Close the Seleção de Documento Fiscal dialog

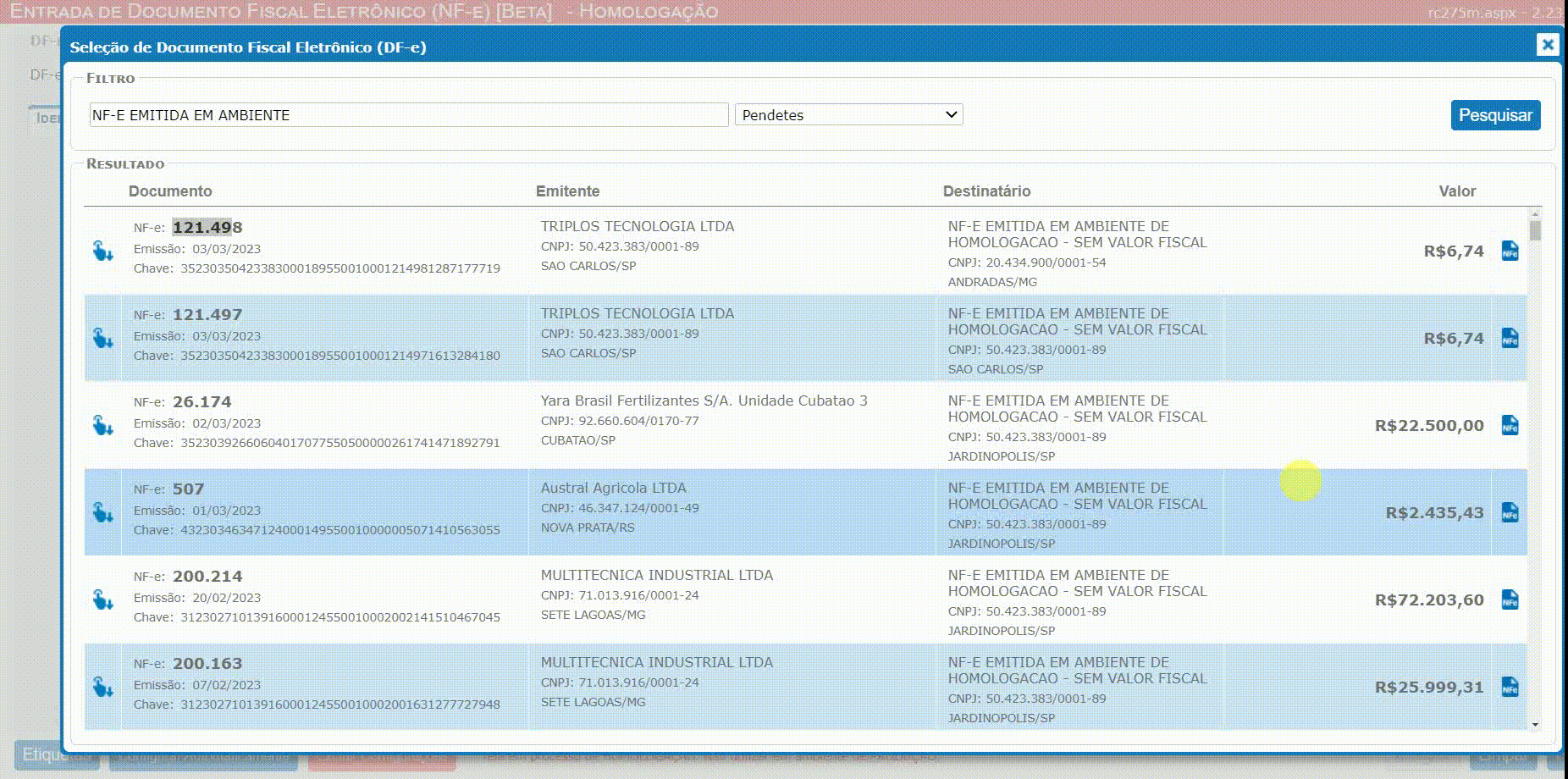(x=1548, y=45)
